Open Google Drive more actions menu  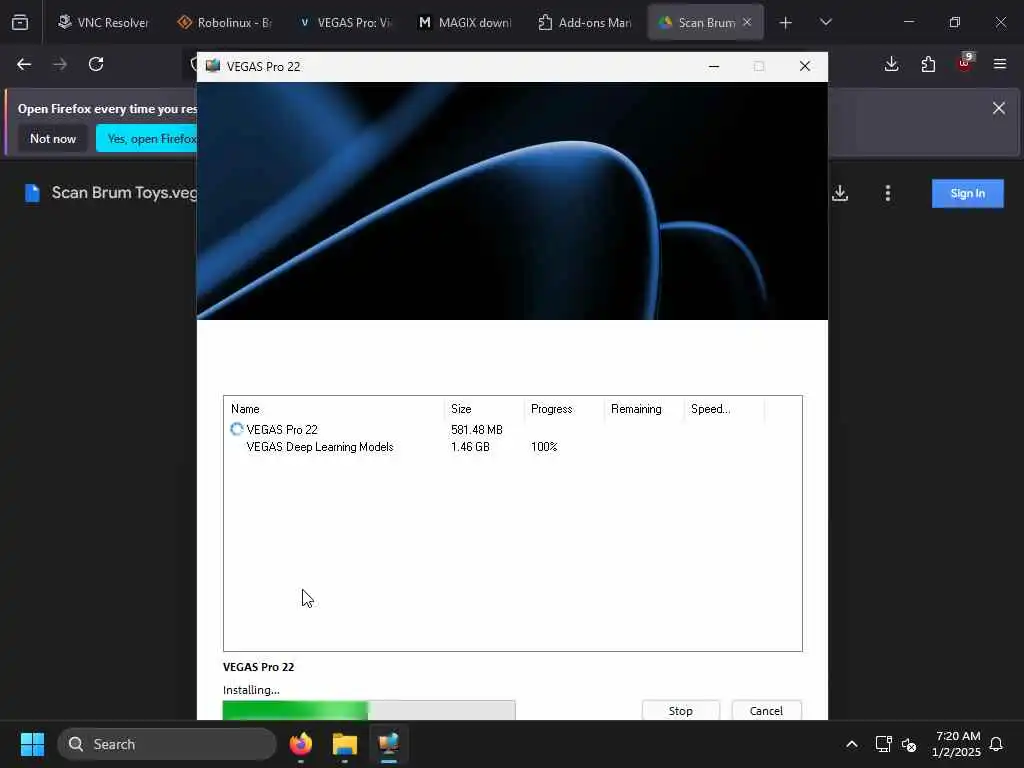[x=888, y=193]
